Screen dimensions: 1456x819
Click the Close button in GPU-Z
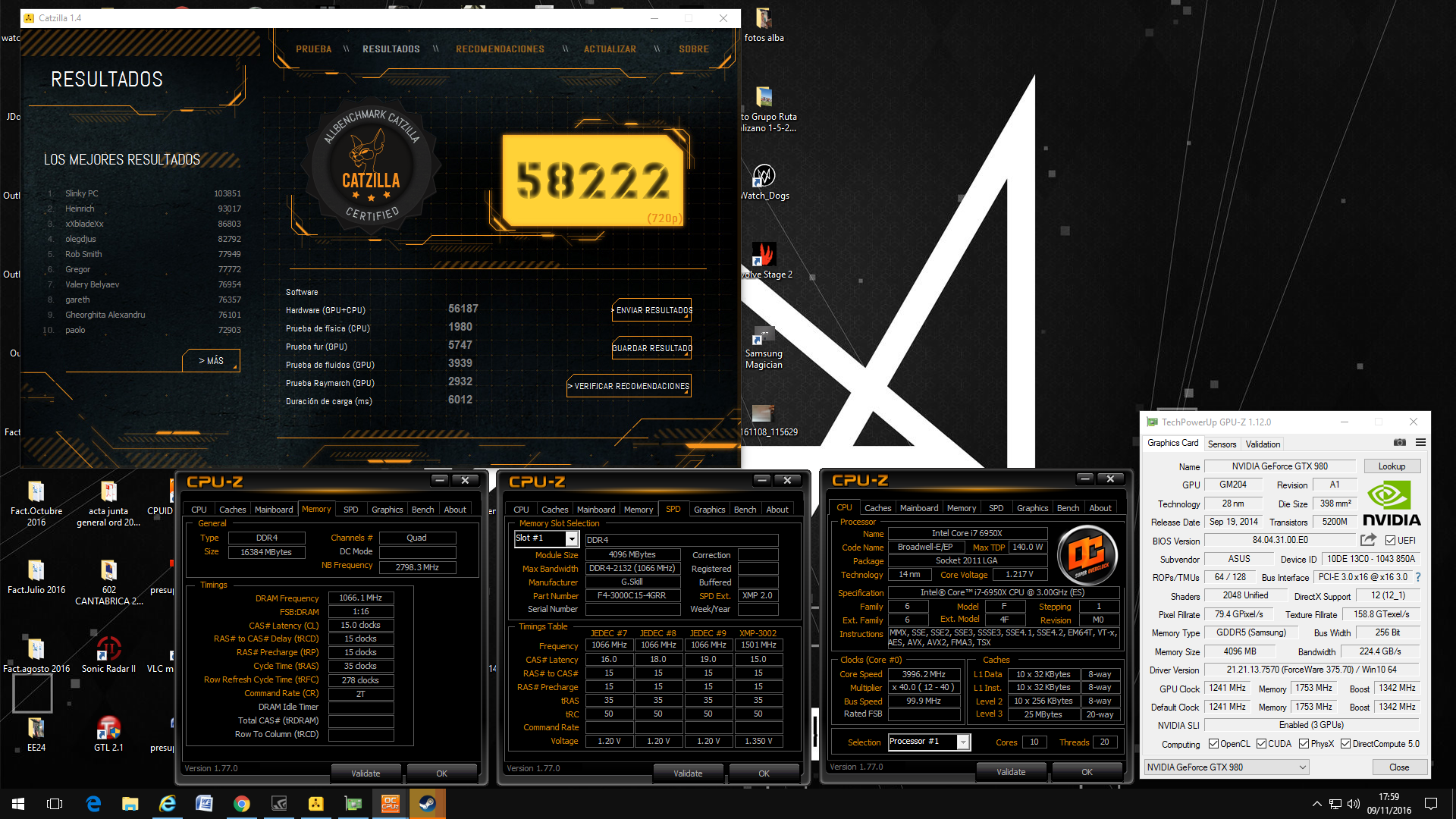point(1399,767)
